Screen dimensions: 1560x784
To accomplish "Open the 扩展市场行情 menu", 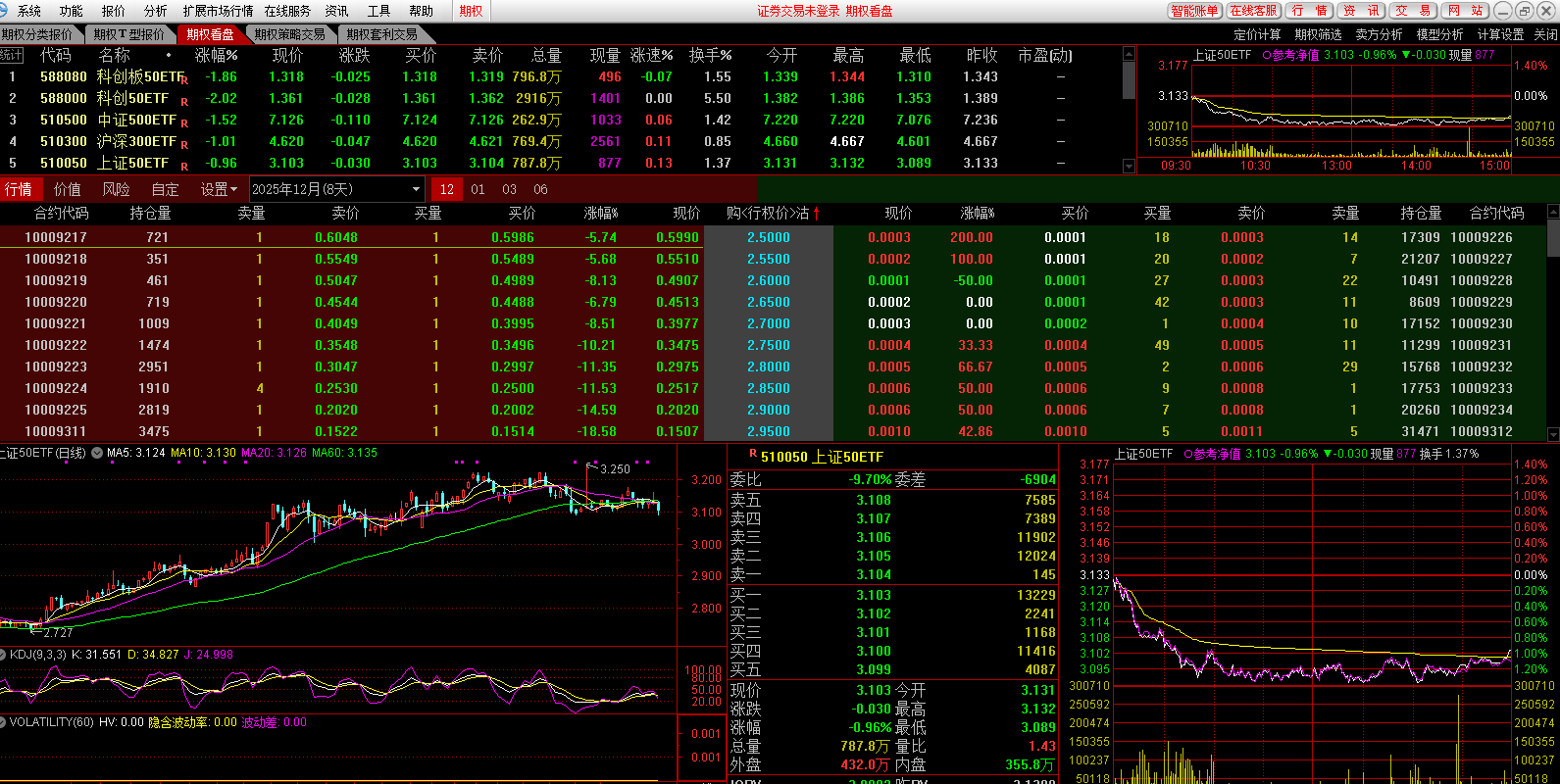I will coord(218,11).
